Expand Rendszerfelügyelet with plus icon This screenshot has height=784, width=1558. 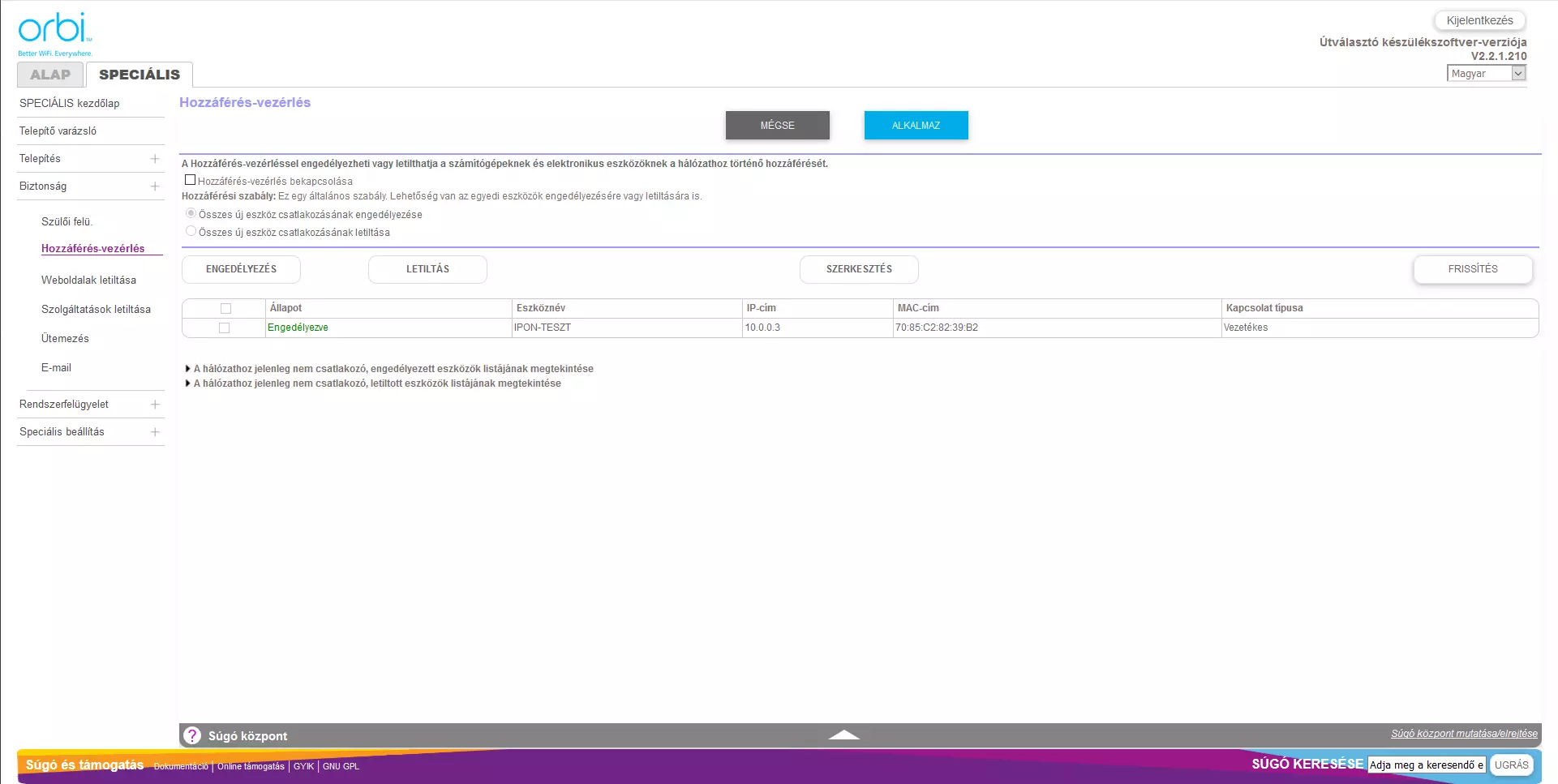155,405
